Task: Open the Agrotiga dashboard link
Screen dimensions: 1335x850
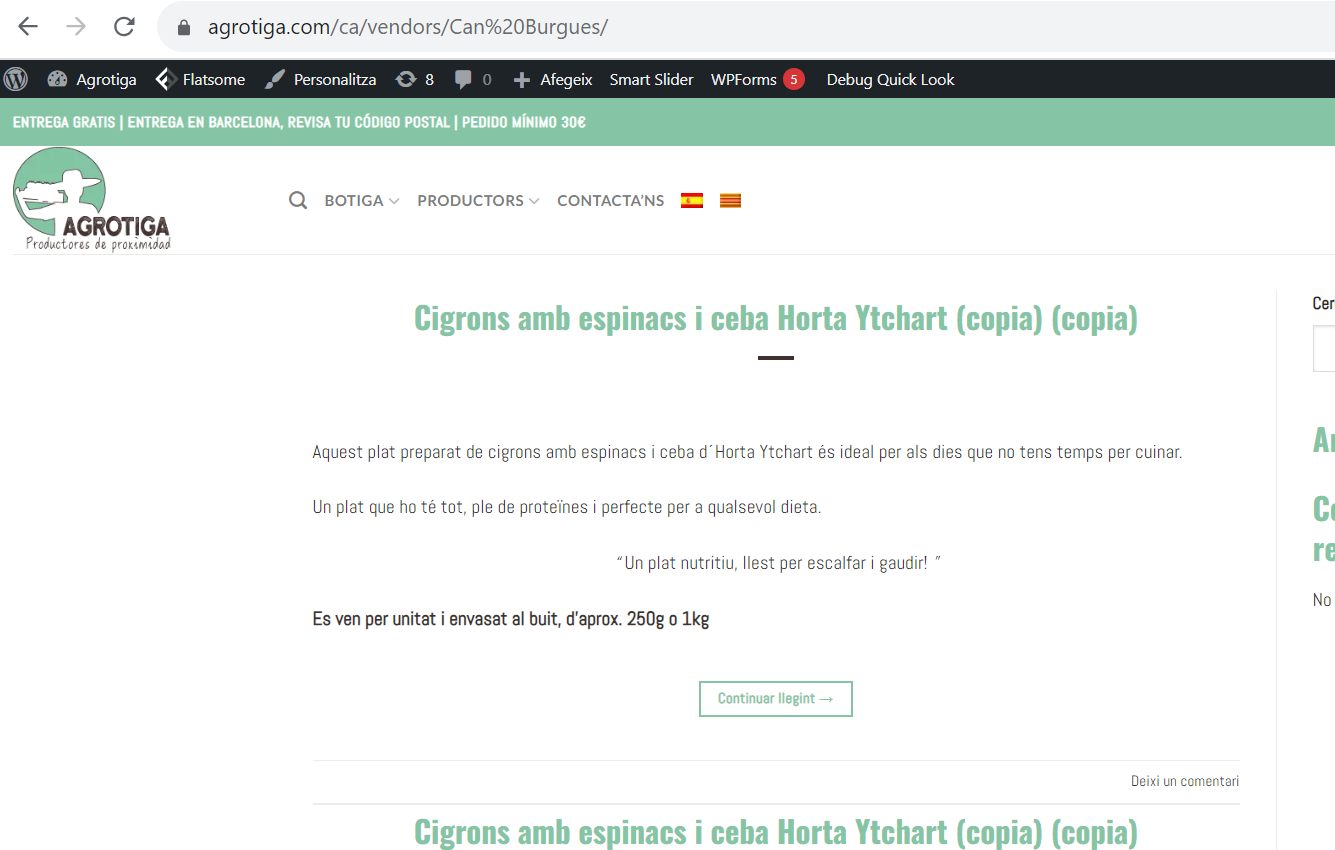Action: pos(92,79)
